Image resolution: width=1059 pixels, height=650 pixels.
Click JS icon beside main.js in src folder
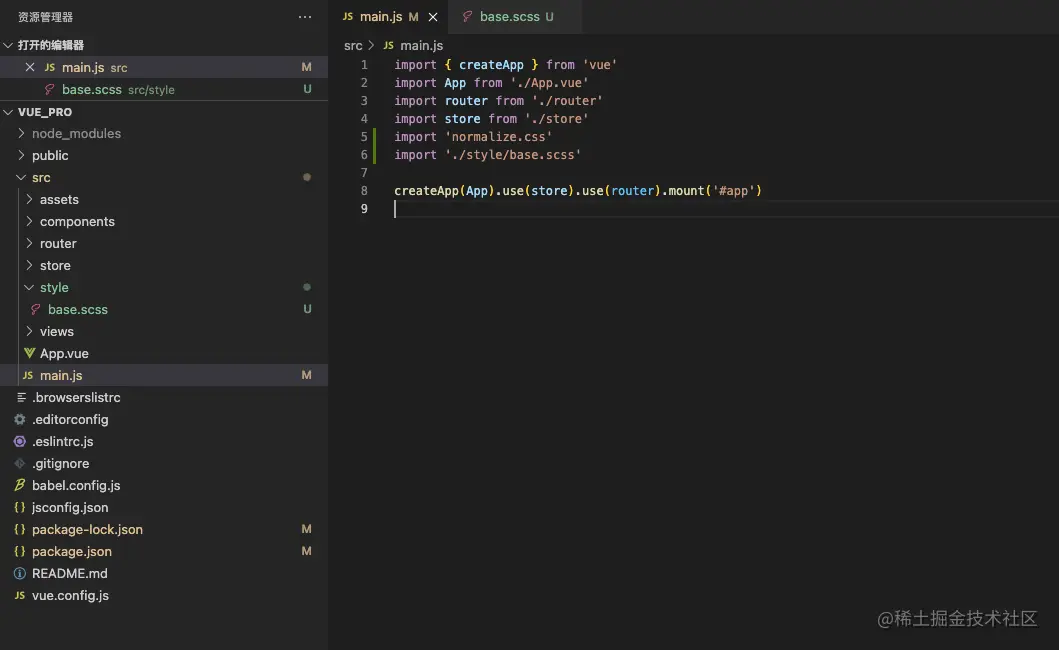coord(28,375)
